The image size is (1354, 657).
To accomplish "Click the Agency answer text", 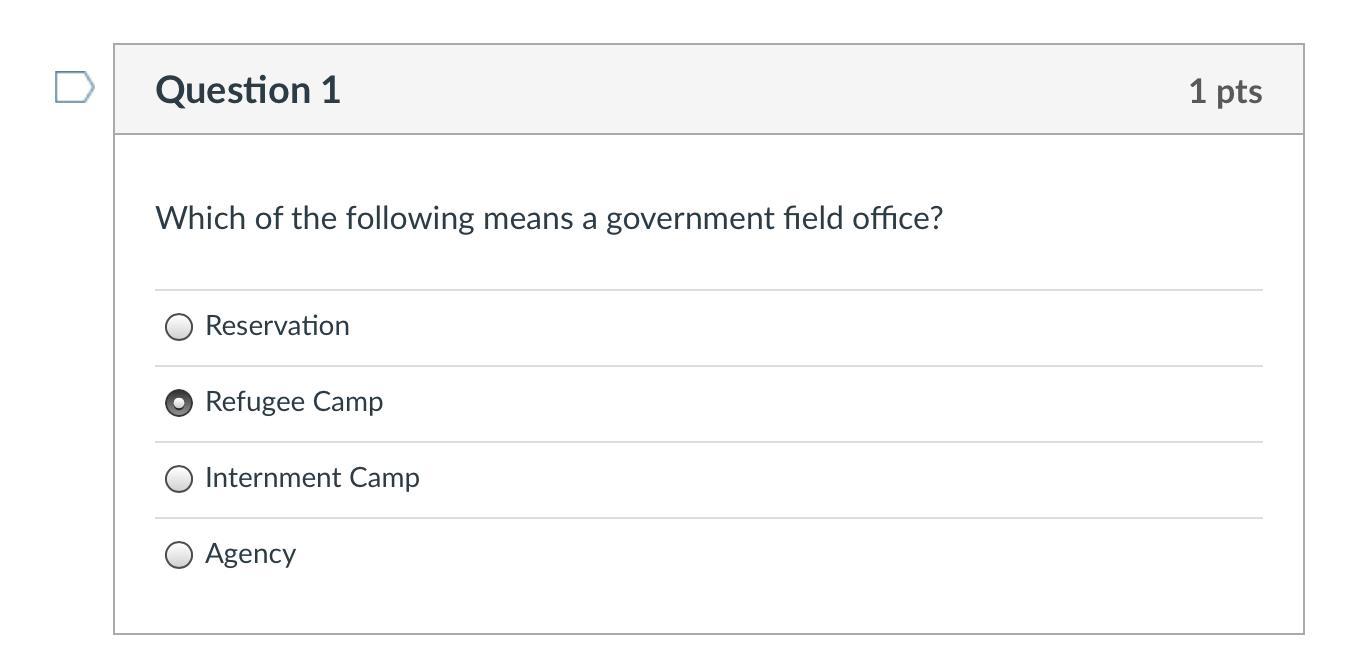I will tap(250, 554).
